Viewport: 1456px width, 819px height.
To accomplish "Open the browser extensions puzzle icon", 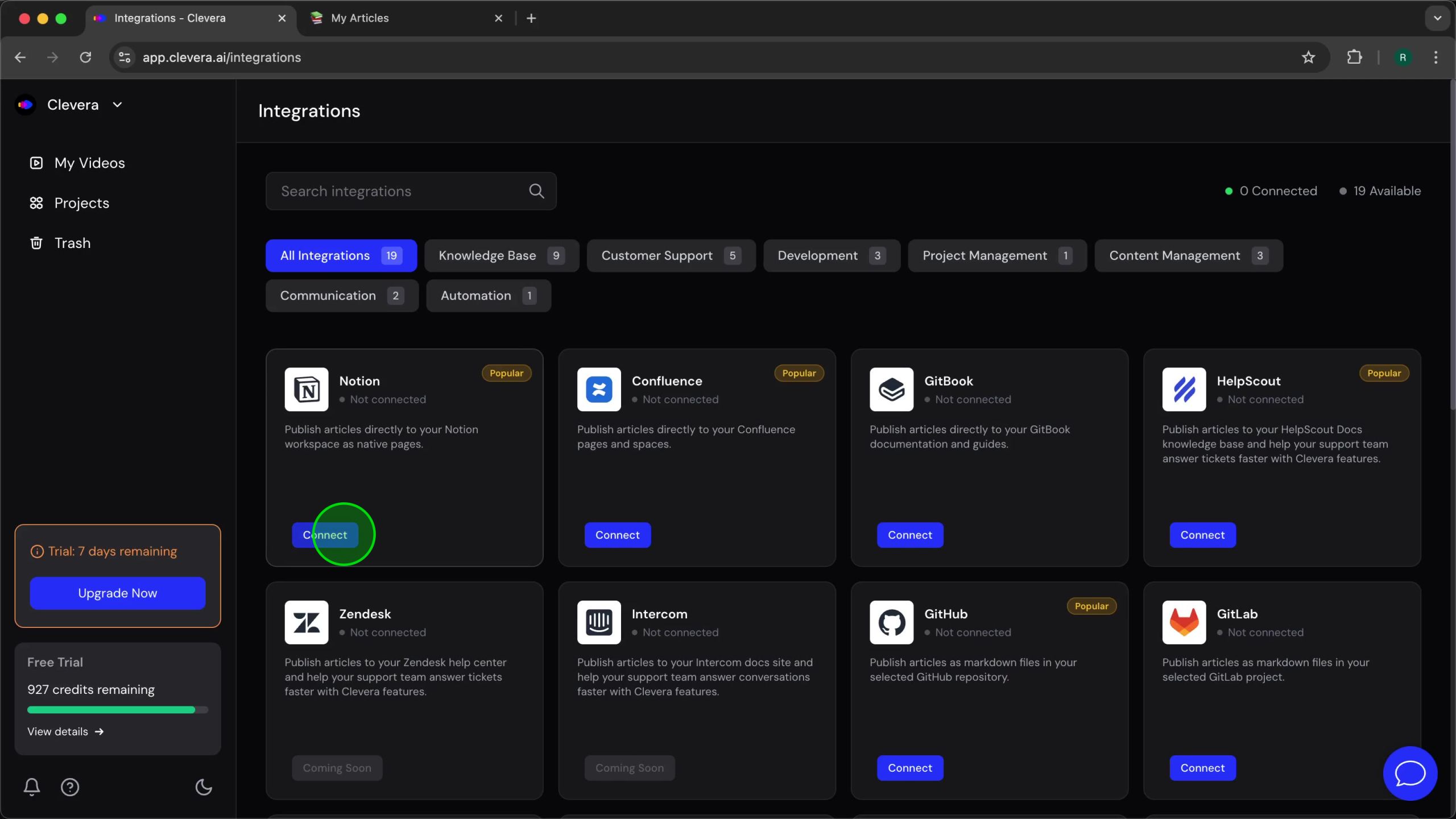I will (1354, 57).
